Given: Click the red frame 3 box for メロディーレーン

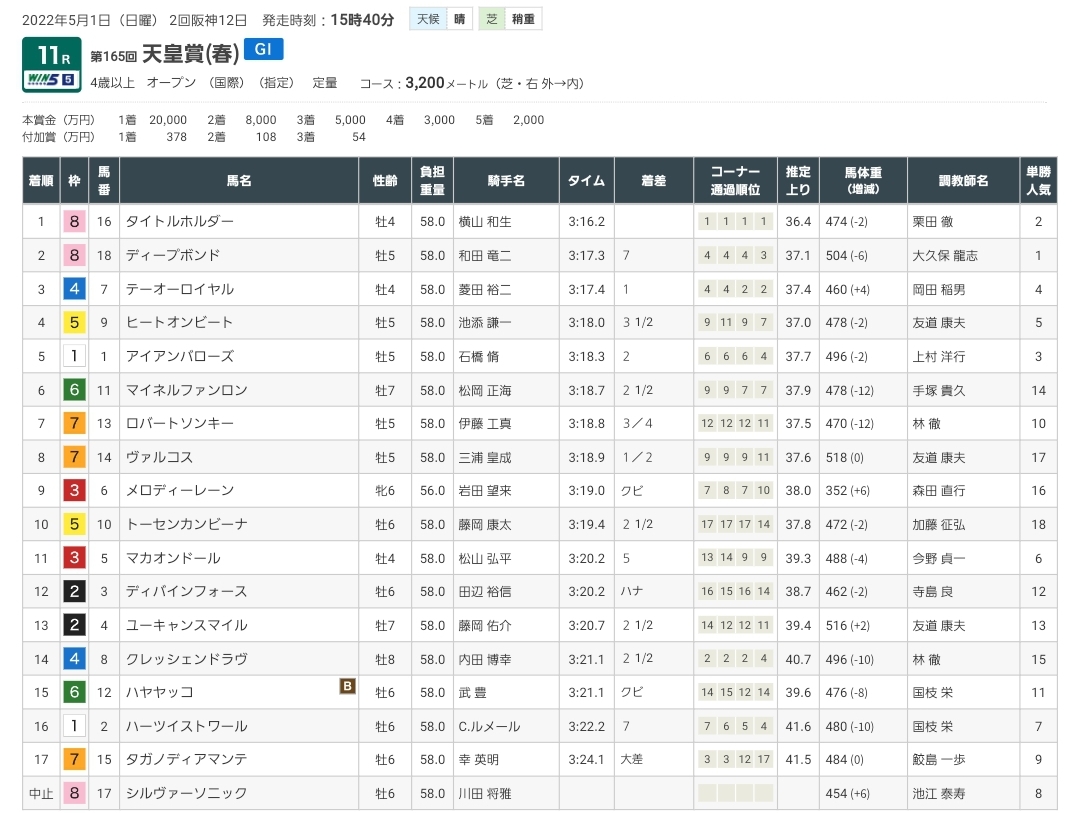Looking at the screenshot, I should (73, 490).
